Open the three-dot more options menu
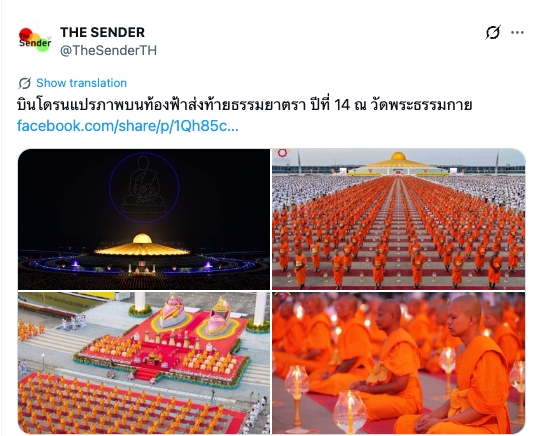538x436 pixels. click(517, 33)
